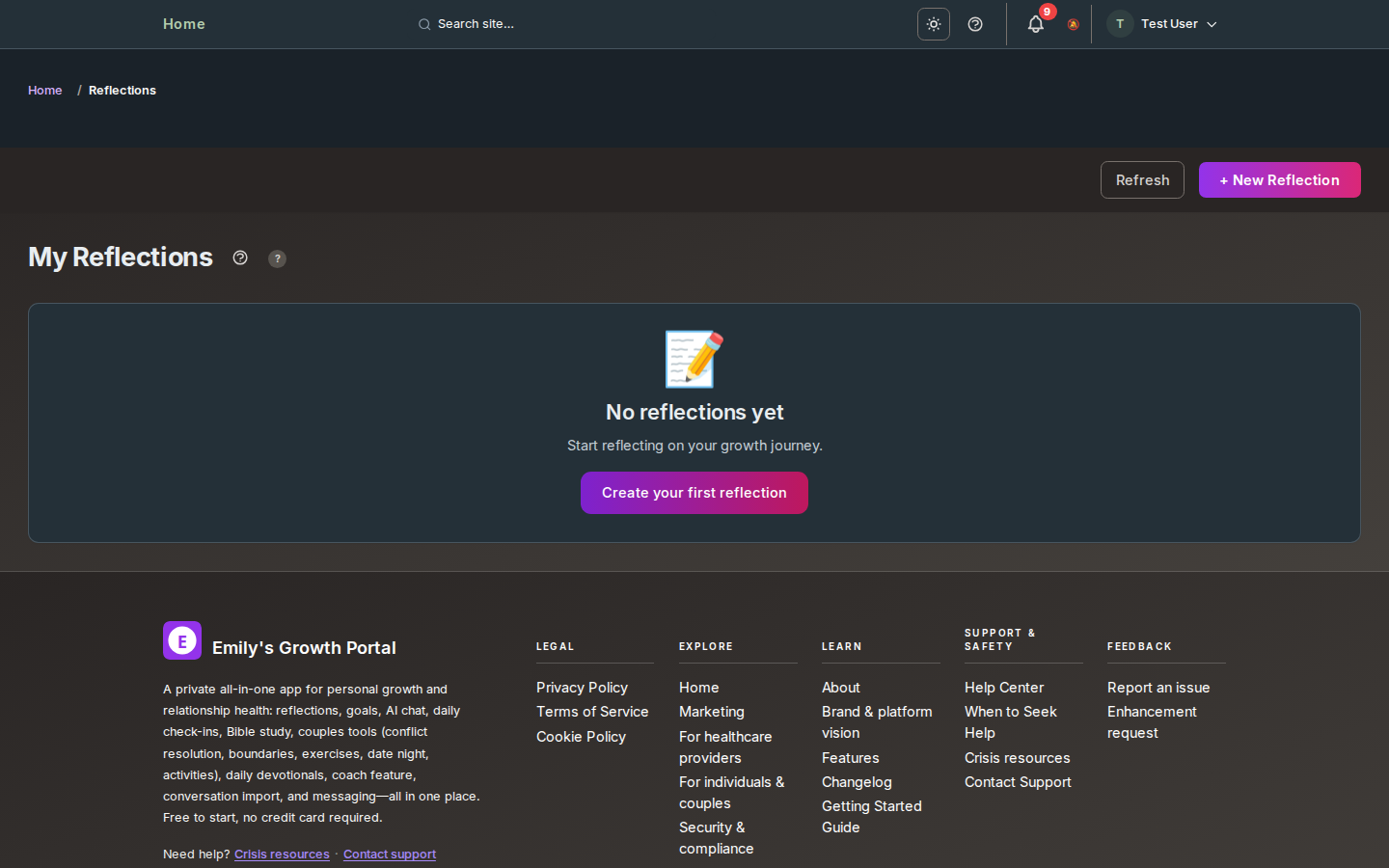The image size is (1389, 868).
Task: Click the outlined help icon beside My Reflections
Action: [240, 258]
